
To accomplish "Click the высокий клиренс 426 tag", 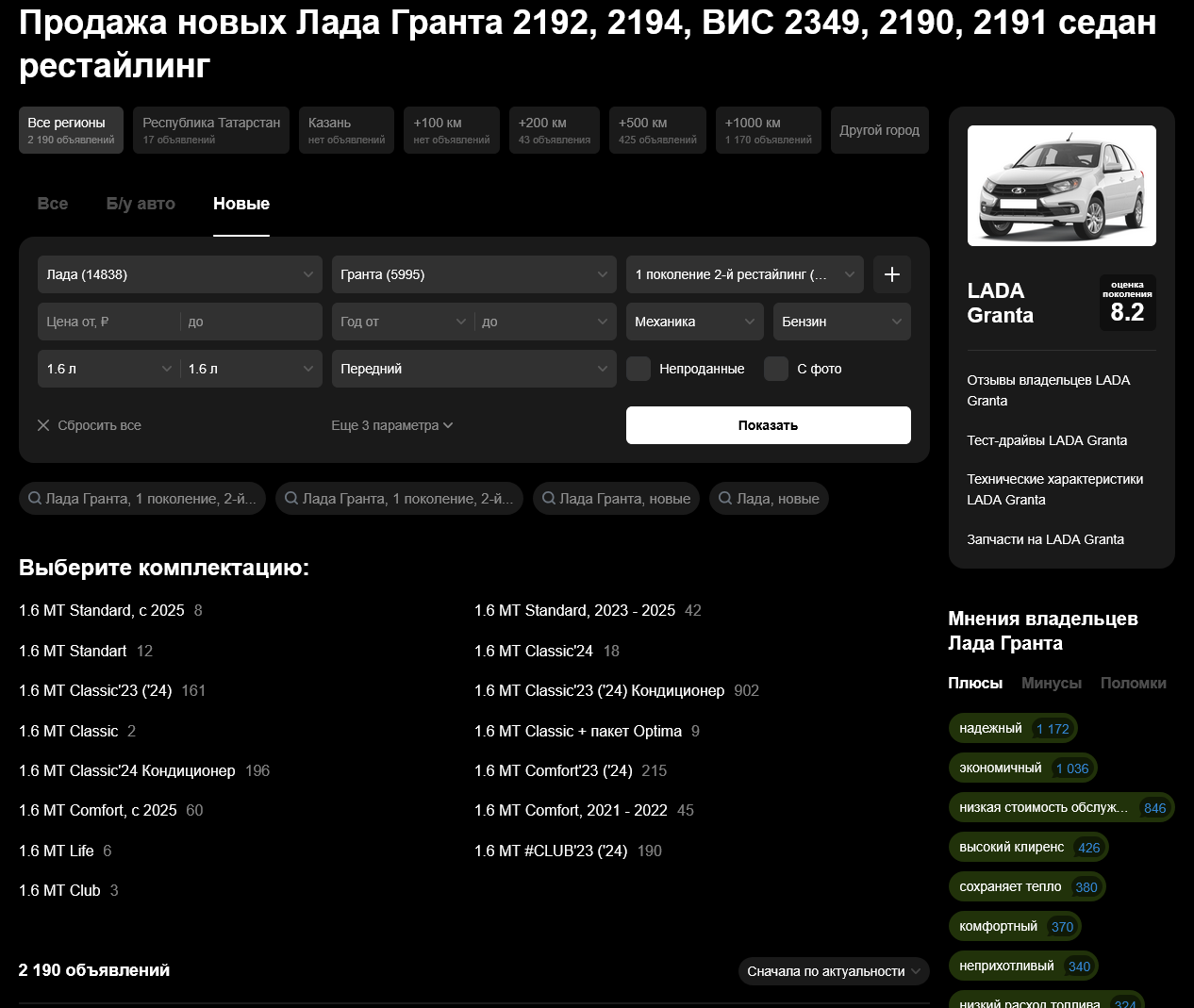I will coord(1028,847).
